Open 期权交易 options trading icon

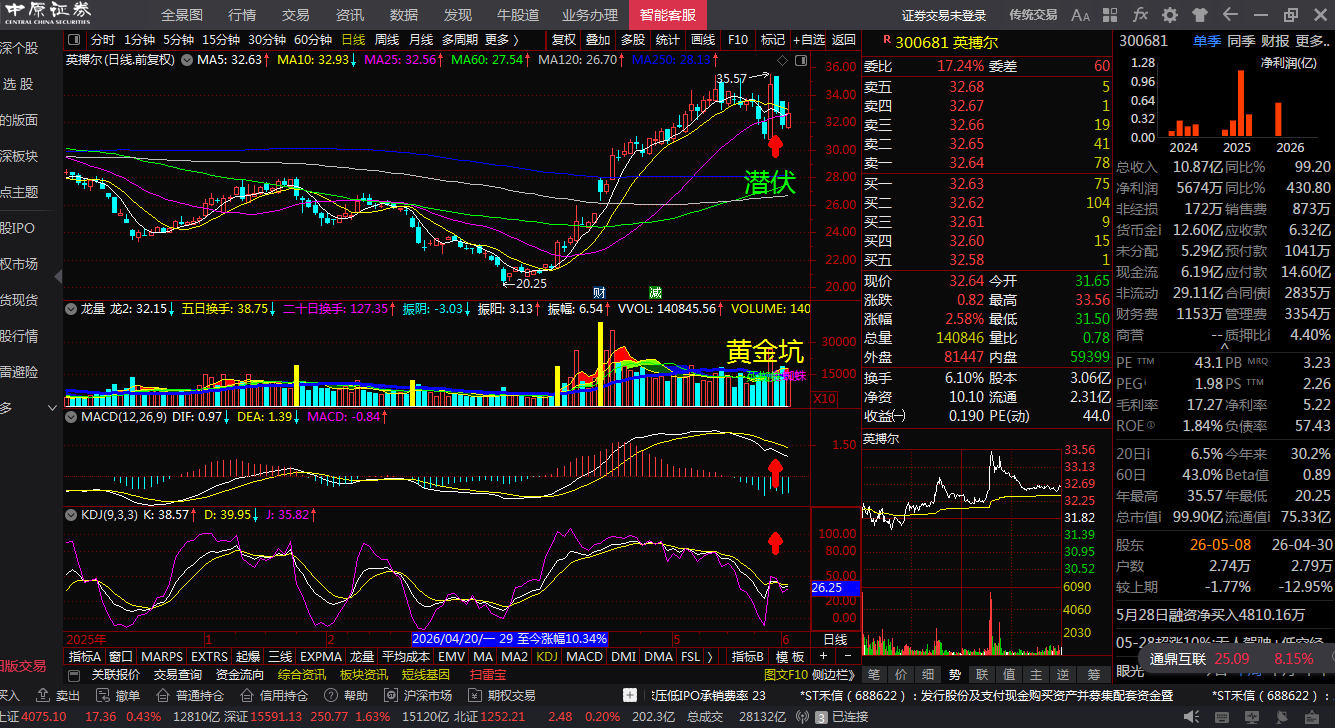[474, 695]
